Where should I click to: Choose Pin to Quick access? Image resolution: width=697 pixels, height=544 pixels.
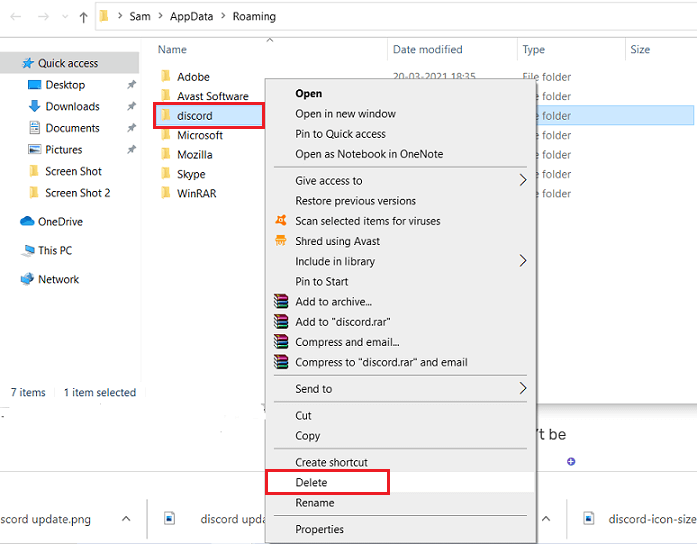point(340,134)
